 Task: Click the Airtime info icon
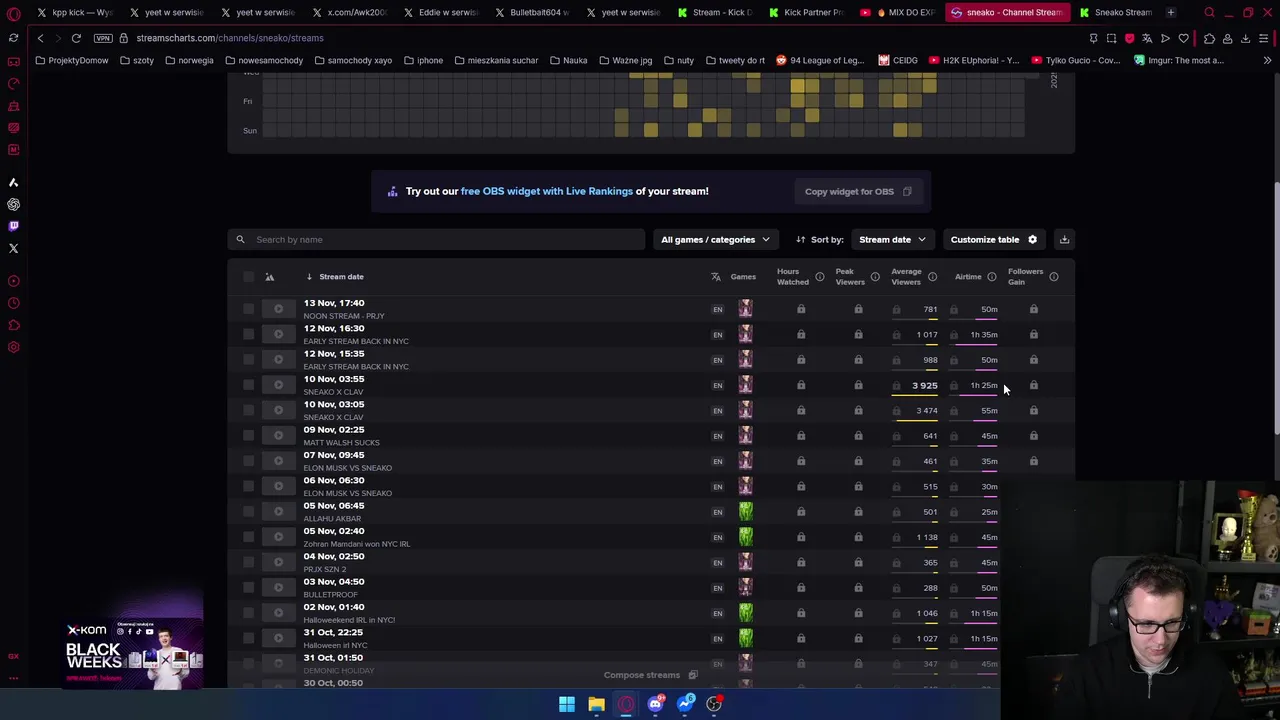[x=992, y=277]
